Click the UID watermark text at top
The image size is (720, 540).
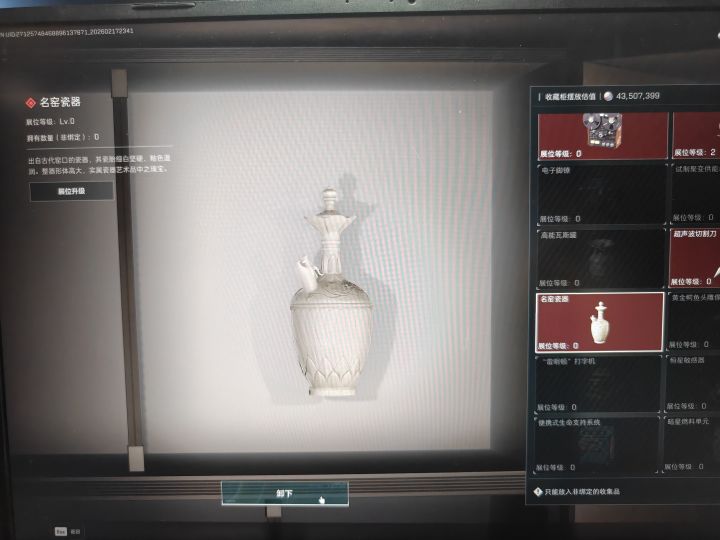tap(67, 33)
